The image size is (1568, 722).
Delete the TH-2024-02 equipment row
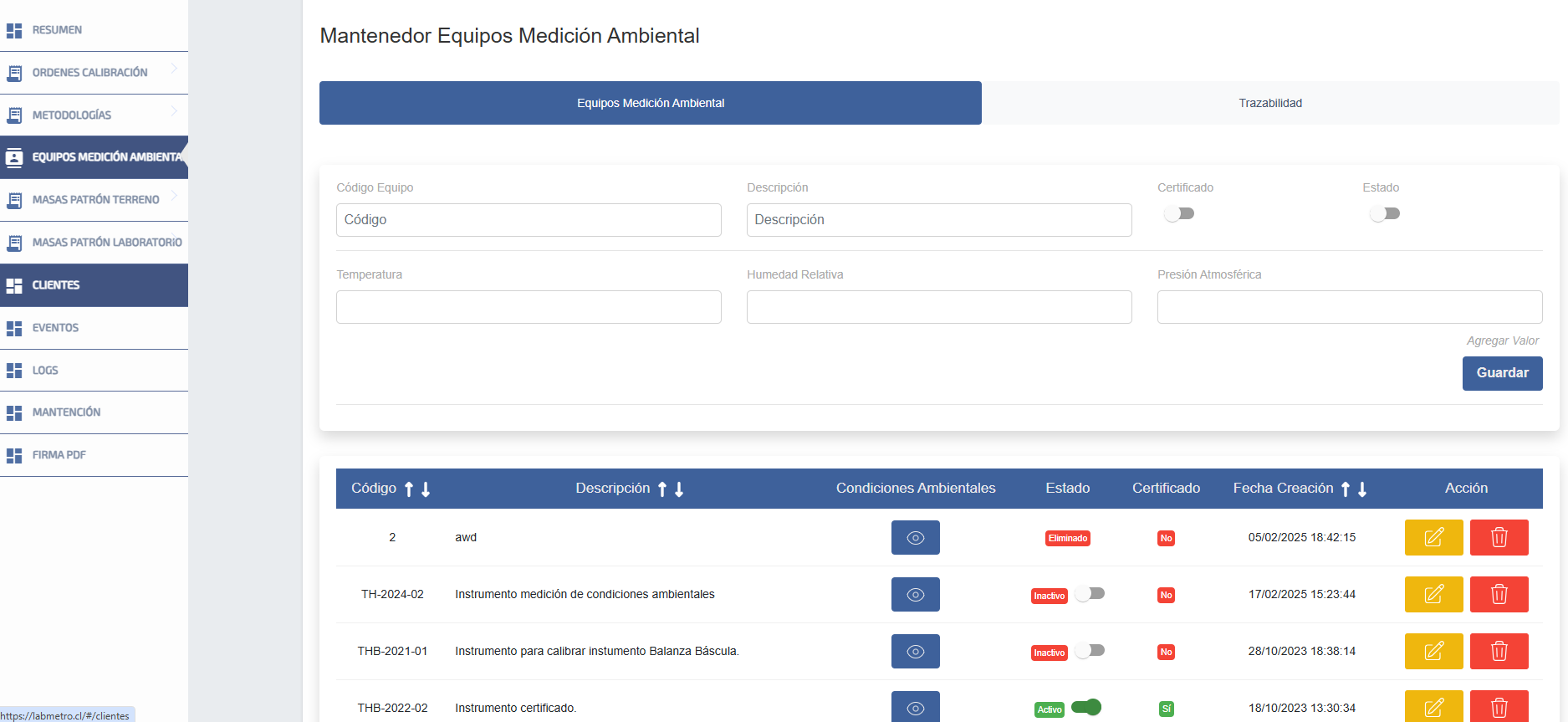pos(1499,594)
